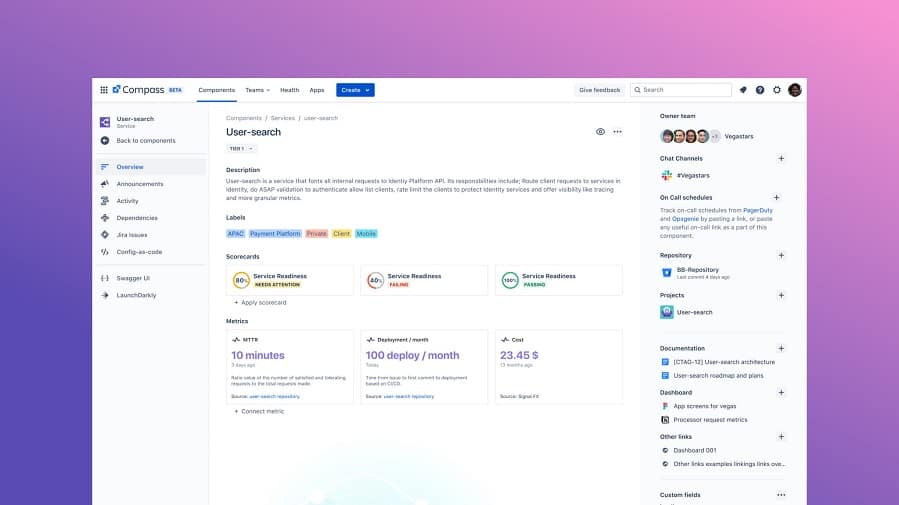The height and width of the screenshot is (505, 899).
Task: Open Processor request metrics dashboard
Action: point(710,420)
